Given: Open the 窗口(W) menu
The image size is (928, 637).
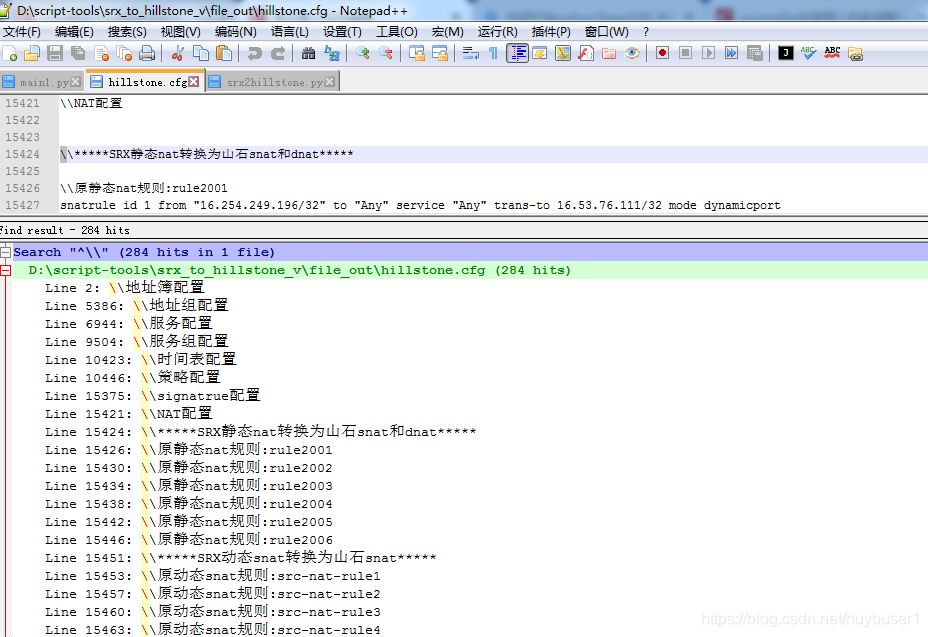Looking at the screenshot, I should pos(607,32).
